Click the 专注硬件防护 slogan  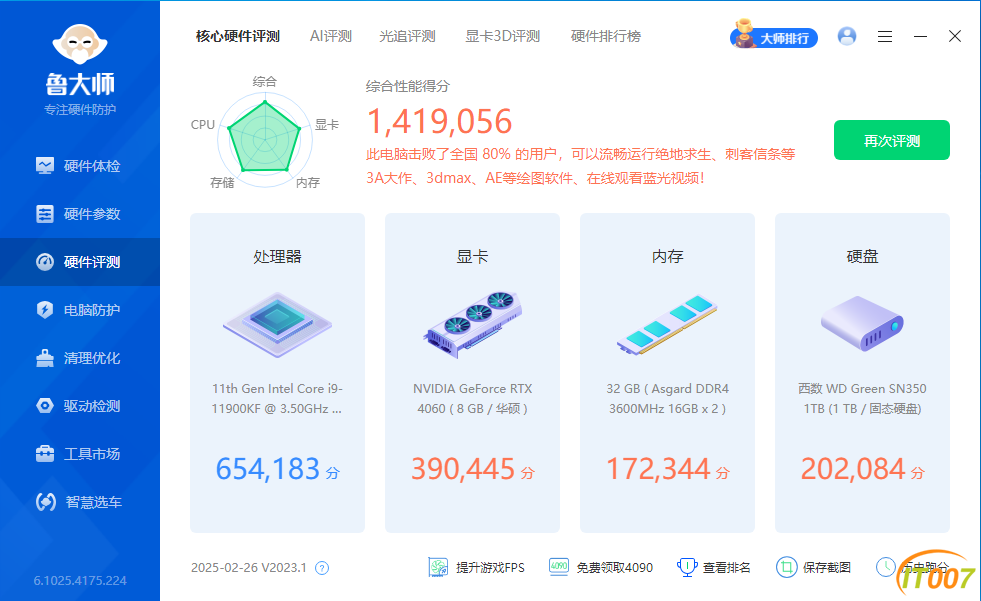(80, 110)
